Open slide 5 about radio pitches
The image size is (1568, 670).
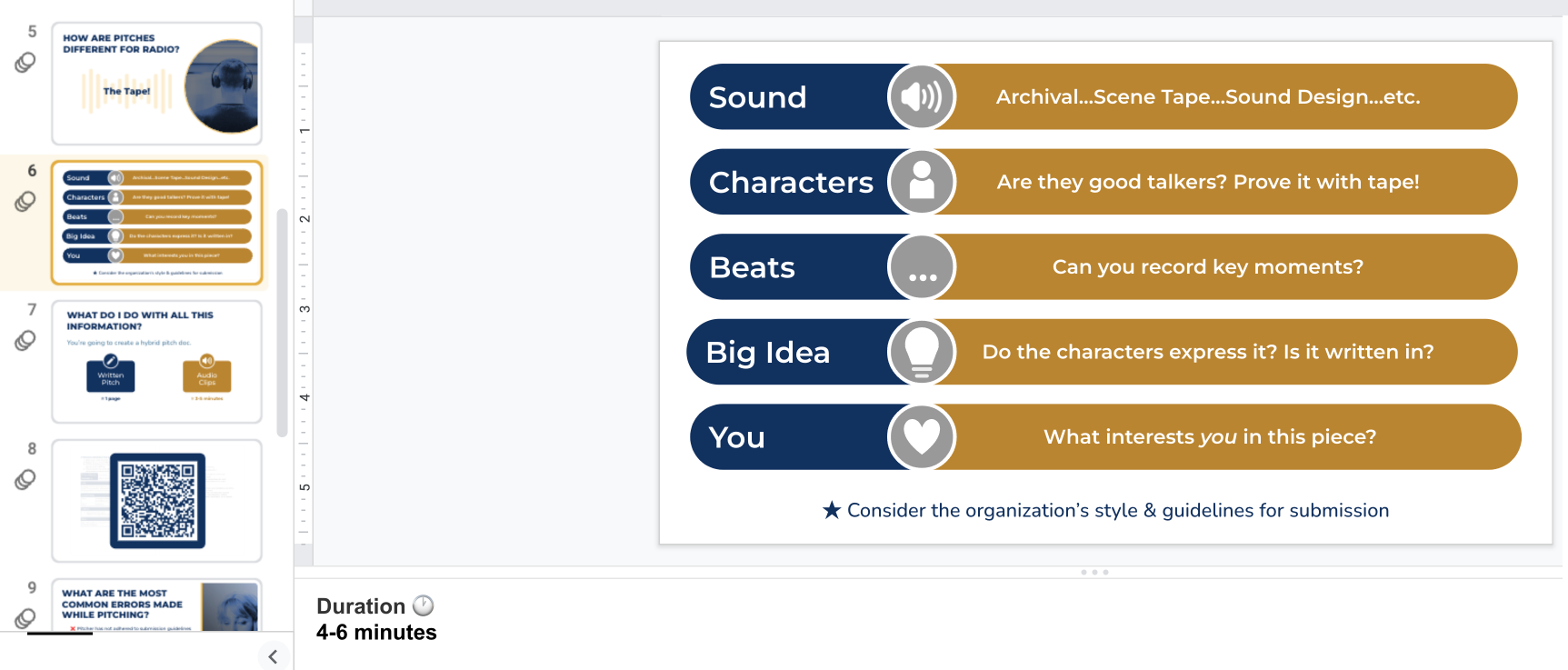pyautogui.click(x=156, y=84)
